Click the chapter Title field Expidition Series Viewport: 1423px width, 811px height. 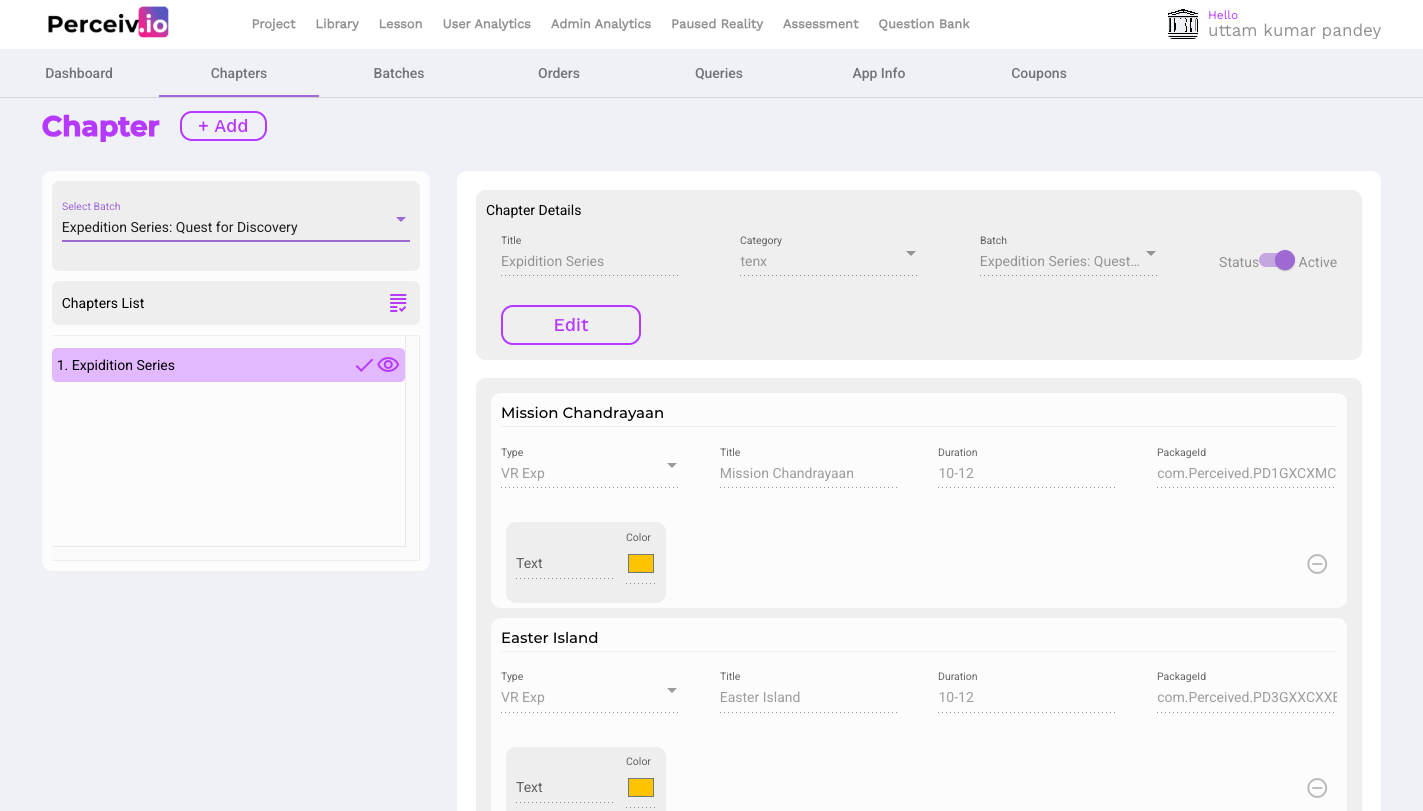(x=590, y=261)
